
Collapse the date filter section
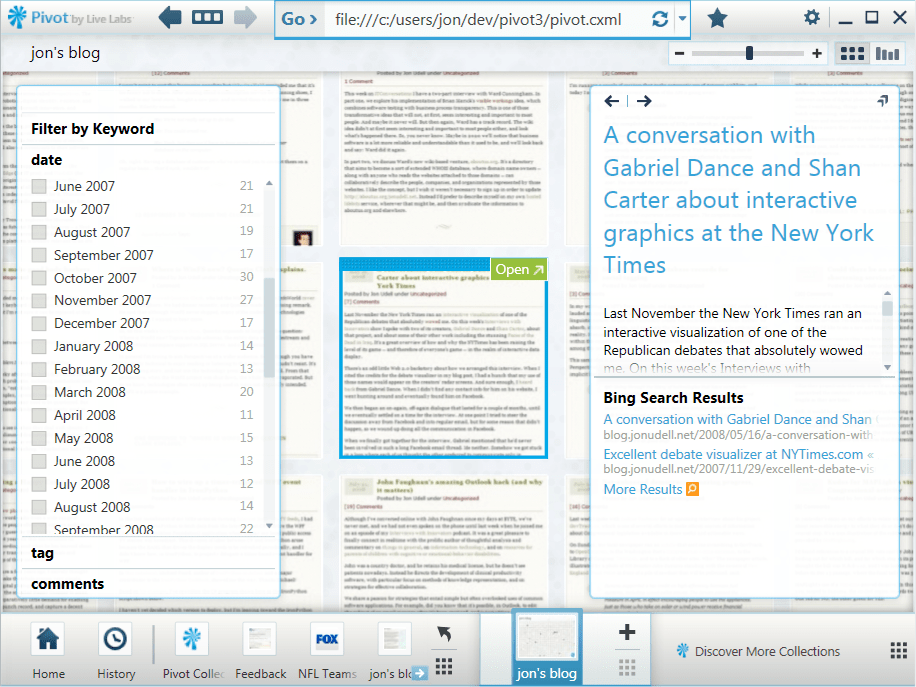click(x=47, y=160)
